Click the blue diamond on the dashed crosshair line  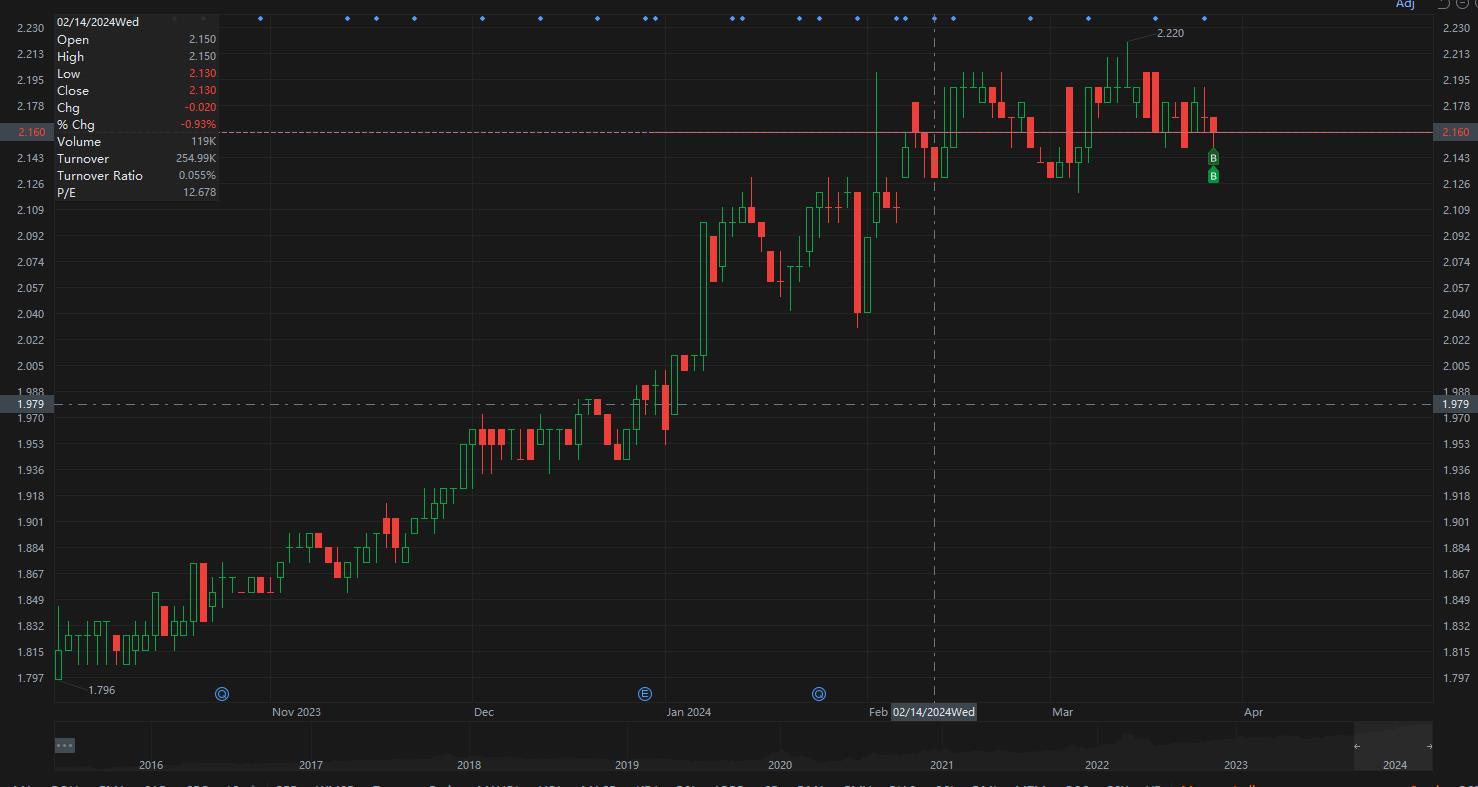point(935,18)
